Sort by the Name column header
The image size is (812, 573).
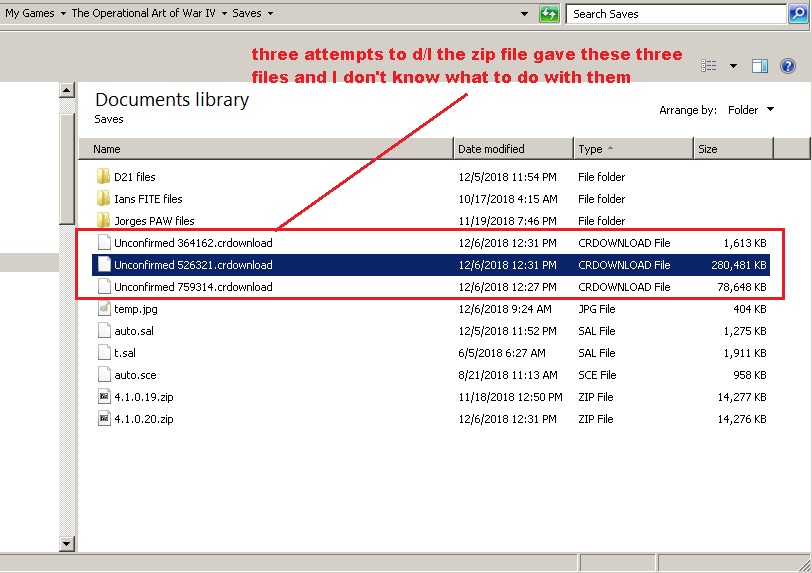[266, 149]
